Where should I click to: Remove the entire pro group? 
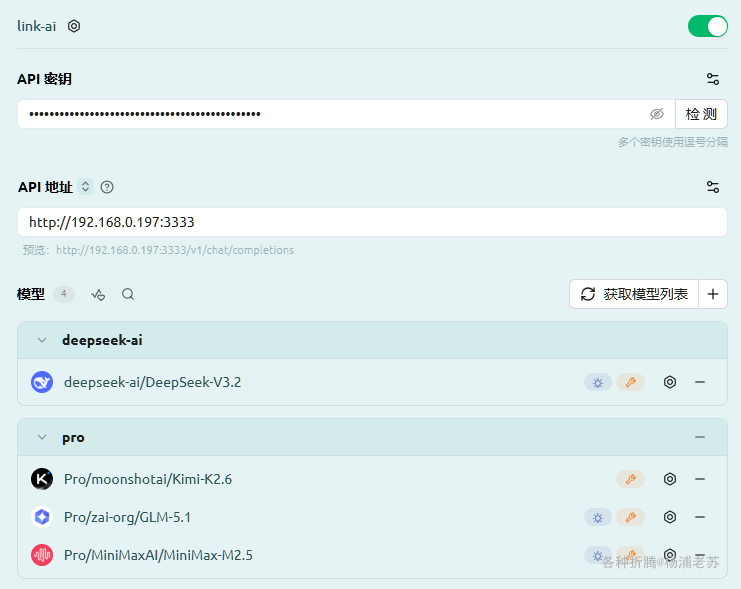coord(700,437)
